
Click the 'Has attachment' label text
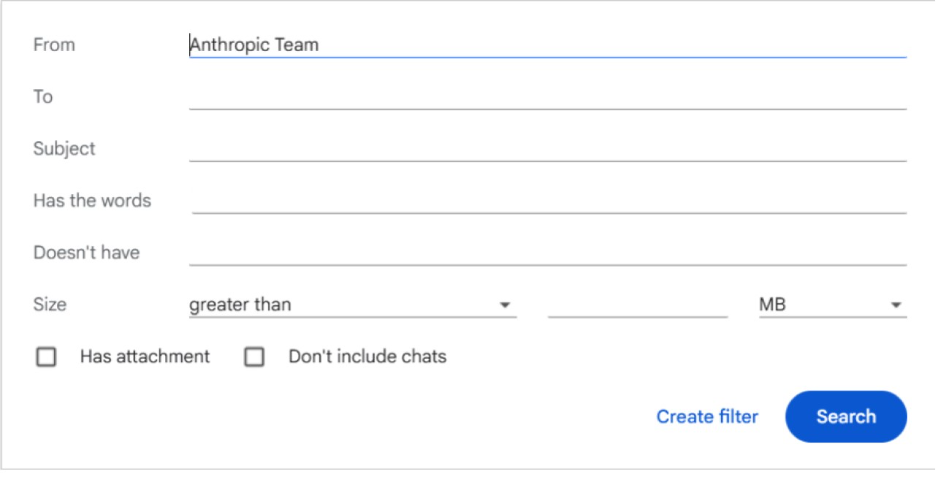click(x=145, y=357)
